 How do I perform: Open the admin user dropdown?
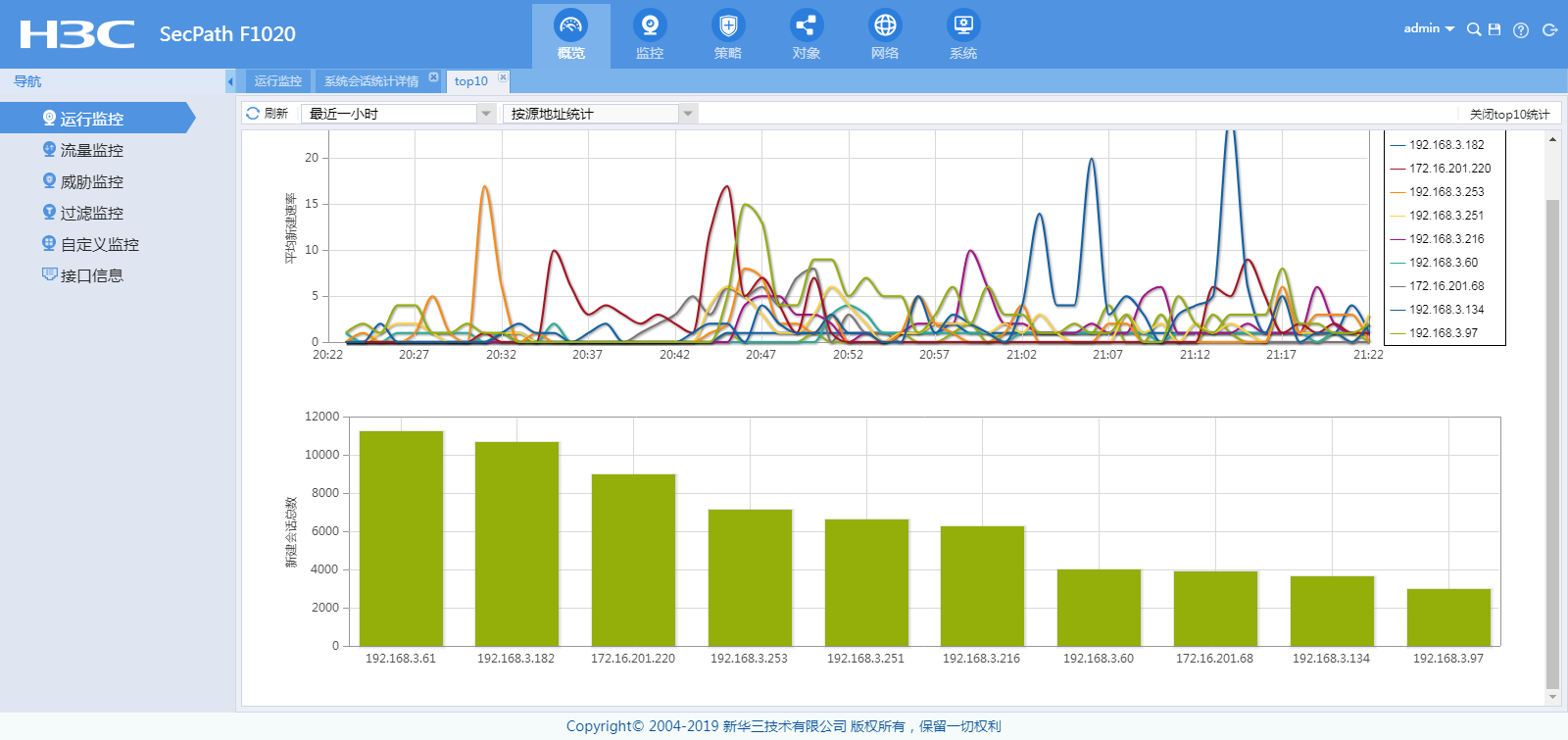point(1429,28)
